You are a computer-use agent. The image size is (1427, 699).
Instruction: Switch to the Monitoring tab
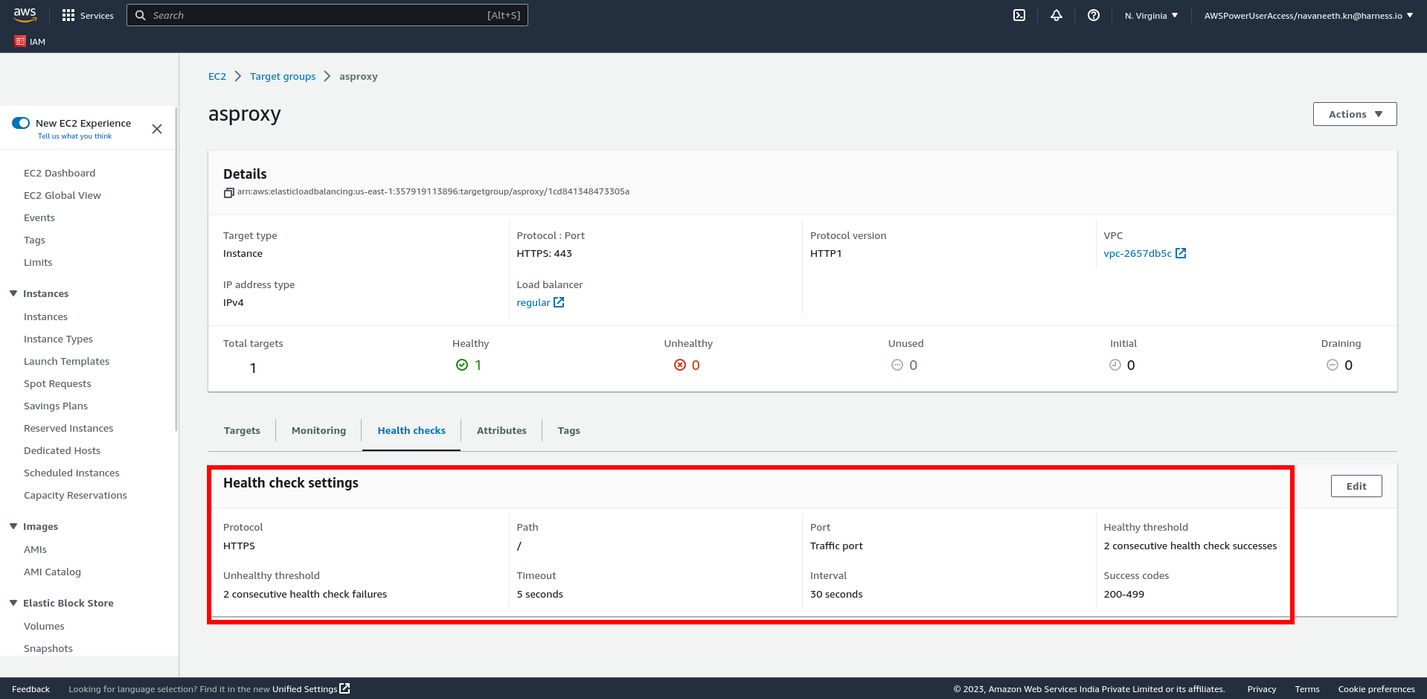click(318, 430)
